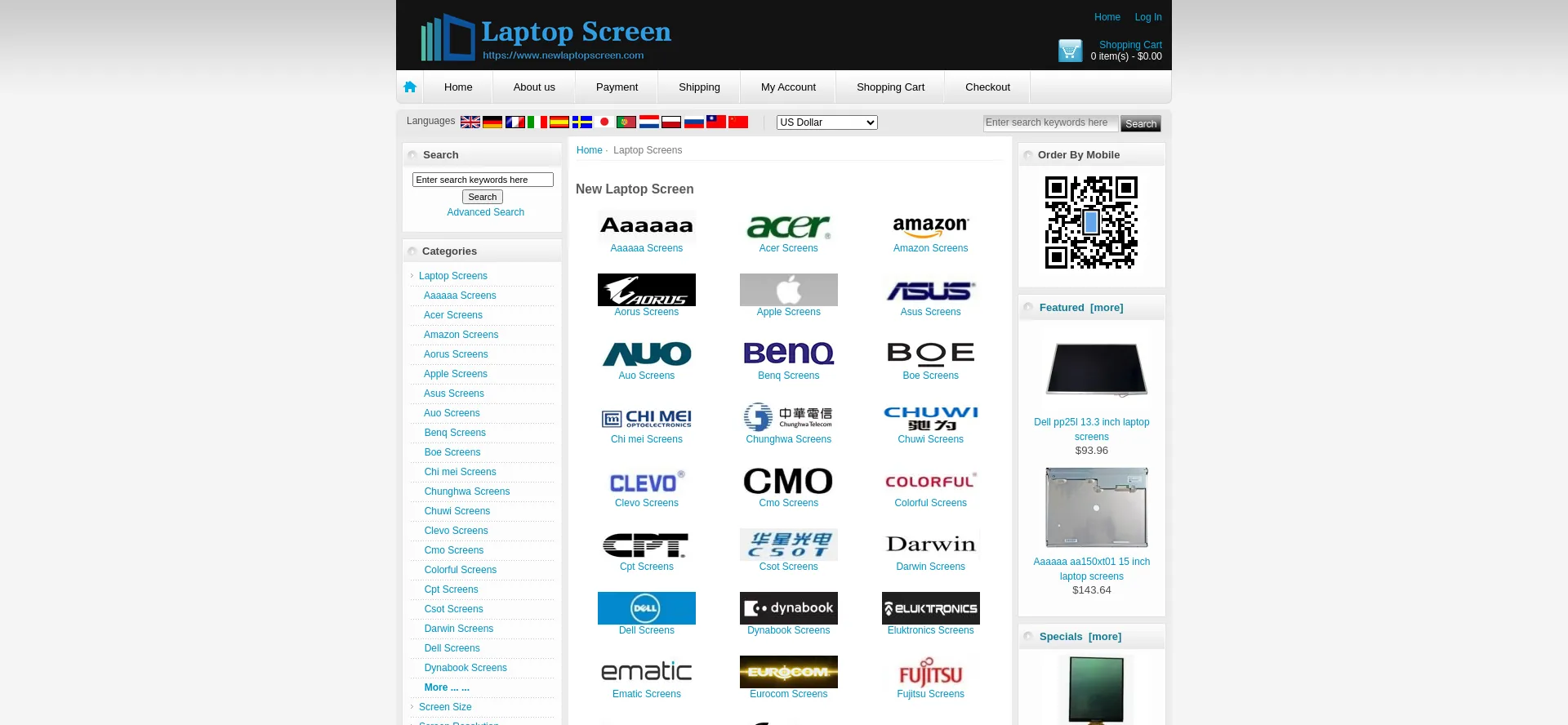The image size is (1568, 725).
Task: Click the Advanced Search link
Action: [486, 212]
